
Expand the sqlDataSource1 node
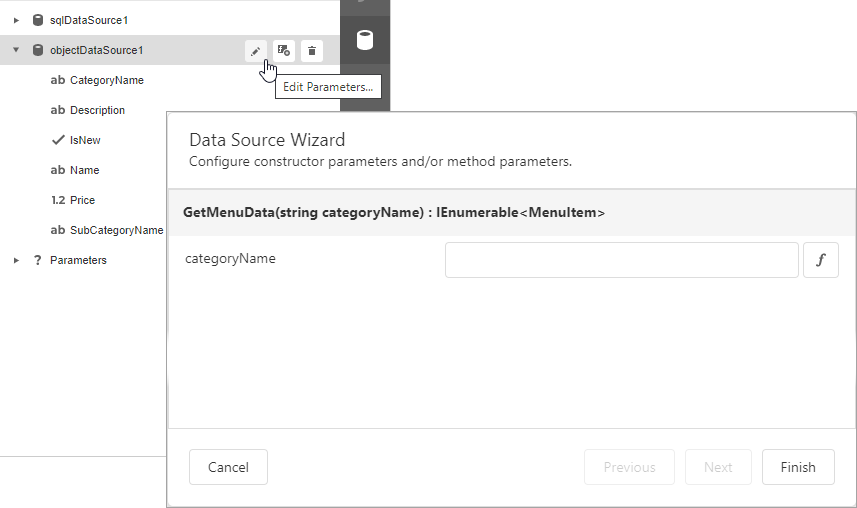click(16, 20)
